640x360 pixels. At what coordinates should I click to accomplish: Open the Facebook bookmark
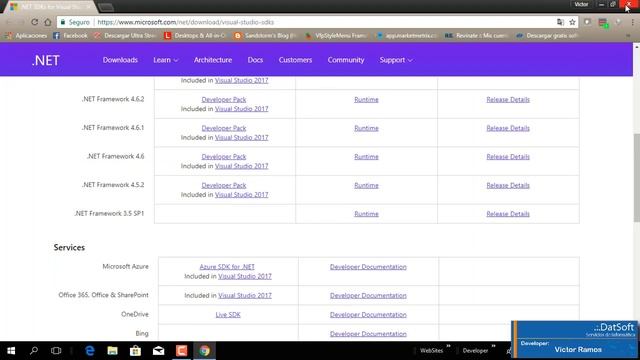[70, 36]
